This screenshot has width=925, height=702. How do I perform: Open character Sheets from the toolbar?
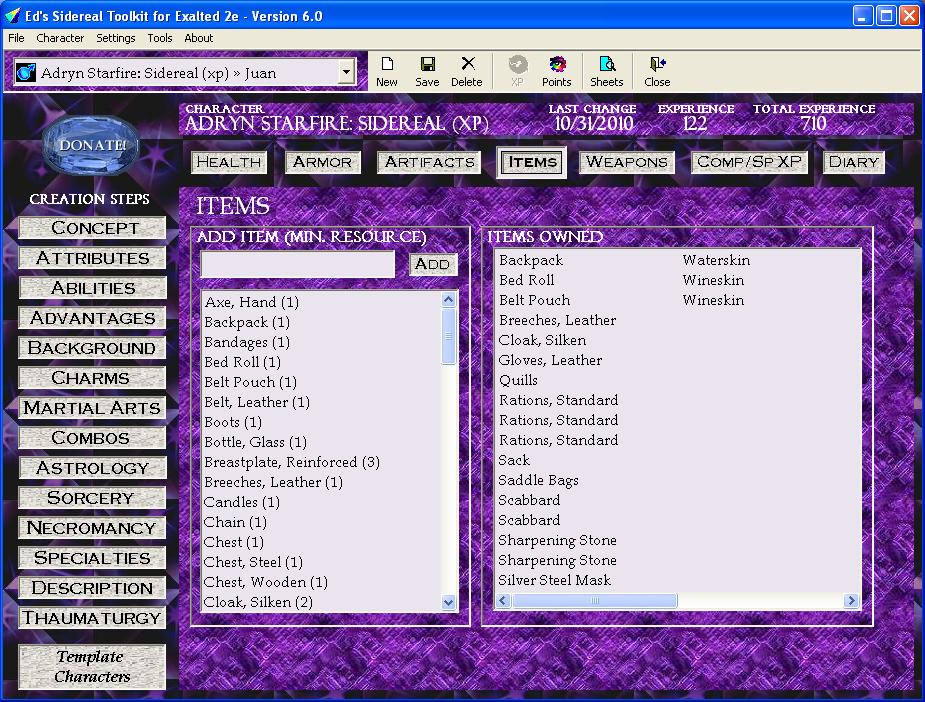point(606,71)
